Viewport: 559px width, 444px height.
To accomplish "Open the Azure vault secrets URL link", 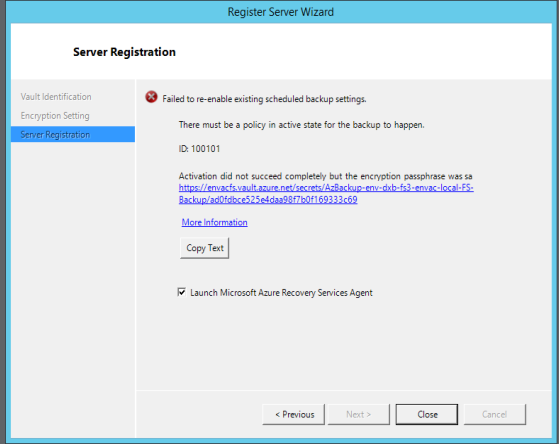I will (326, 193).
